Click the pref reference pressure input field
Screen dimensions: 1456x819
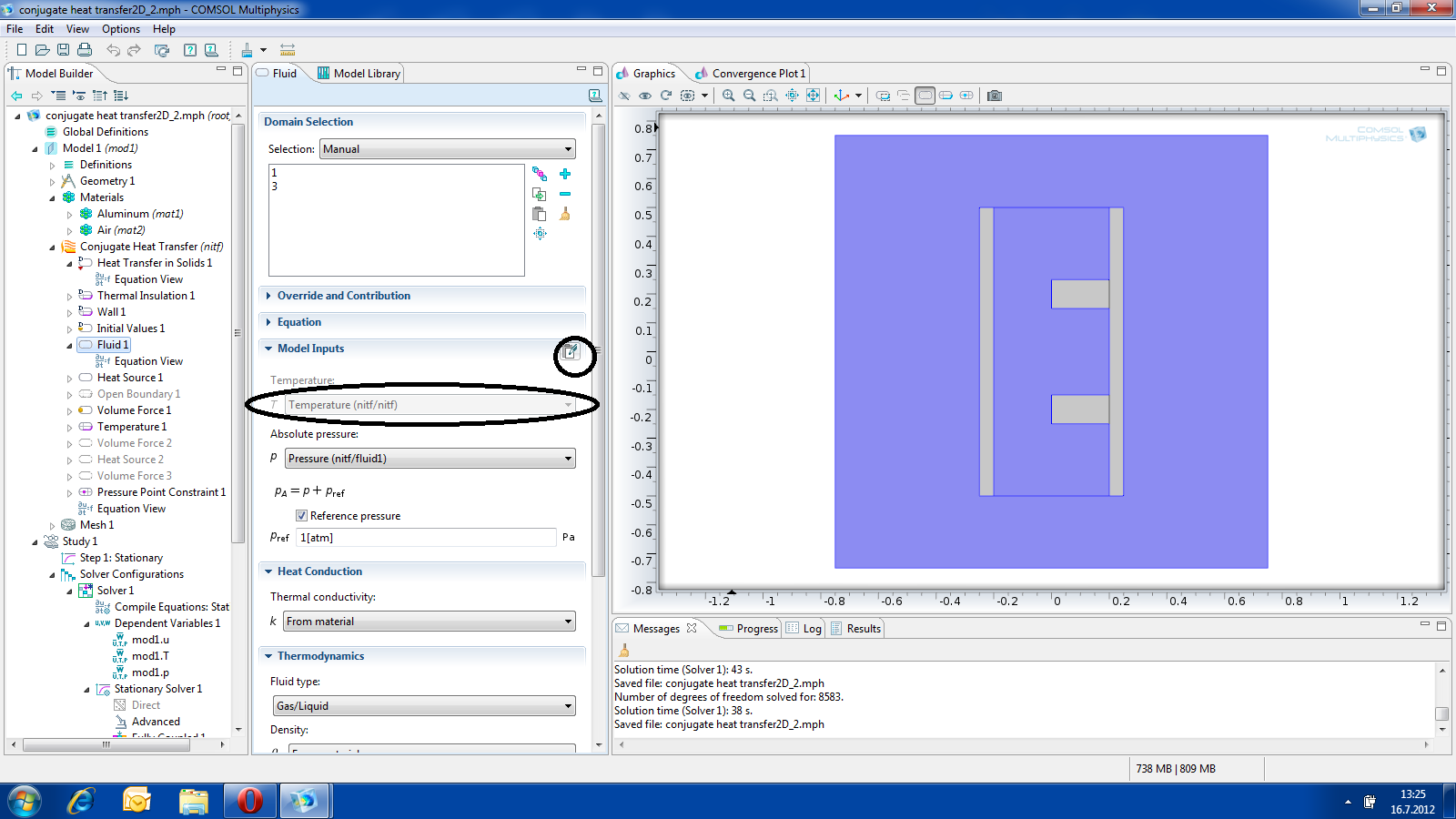[426, 538]
